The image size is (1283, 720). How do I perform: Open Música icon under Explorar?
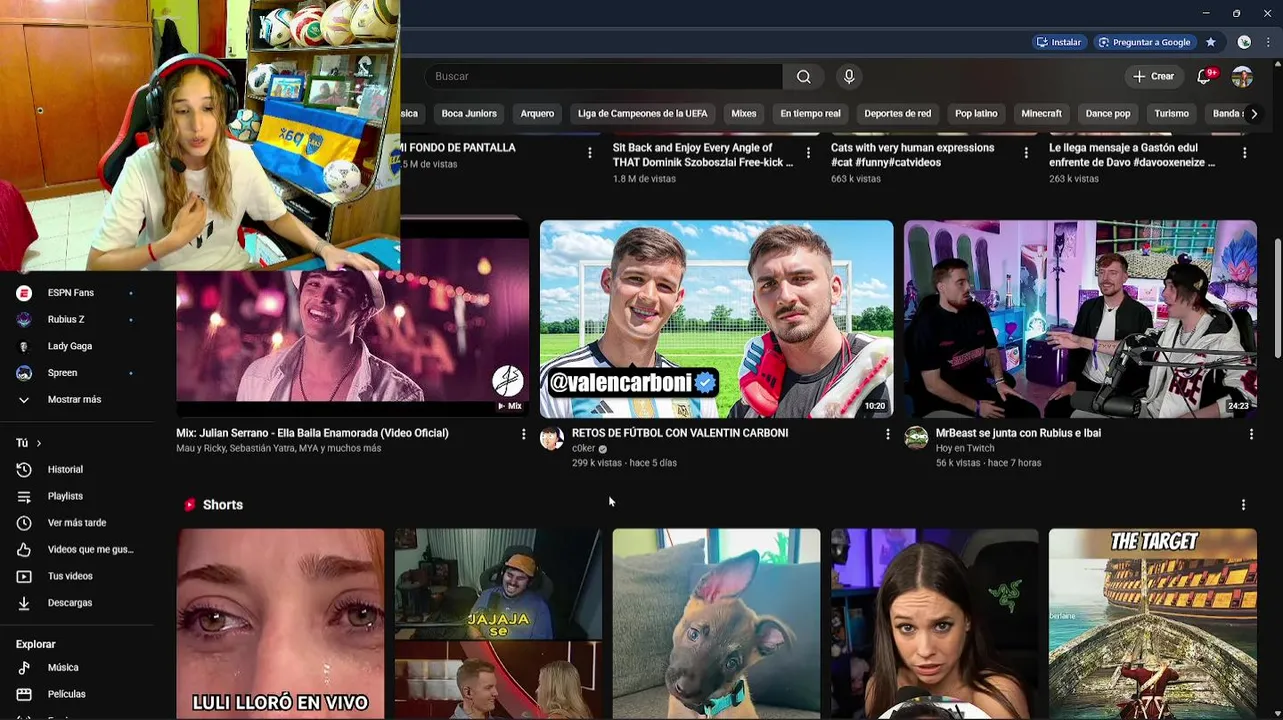coord(24,668)
